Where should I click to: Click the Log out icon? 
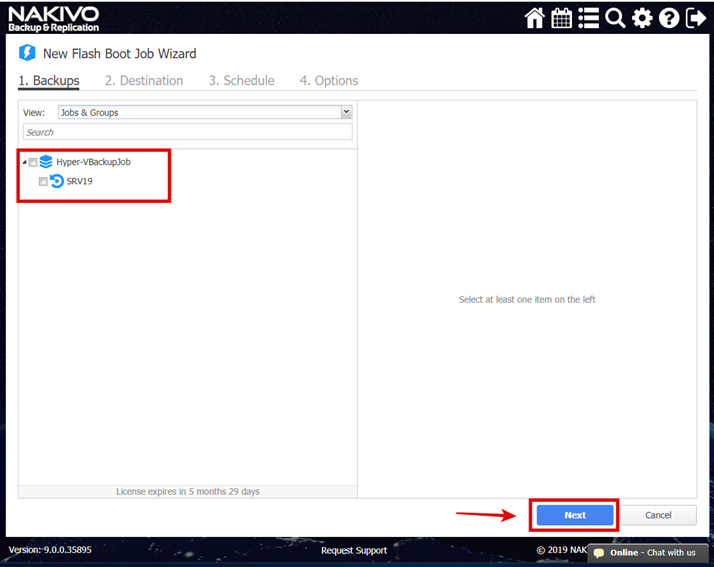(x=696, y=18)
